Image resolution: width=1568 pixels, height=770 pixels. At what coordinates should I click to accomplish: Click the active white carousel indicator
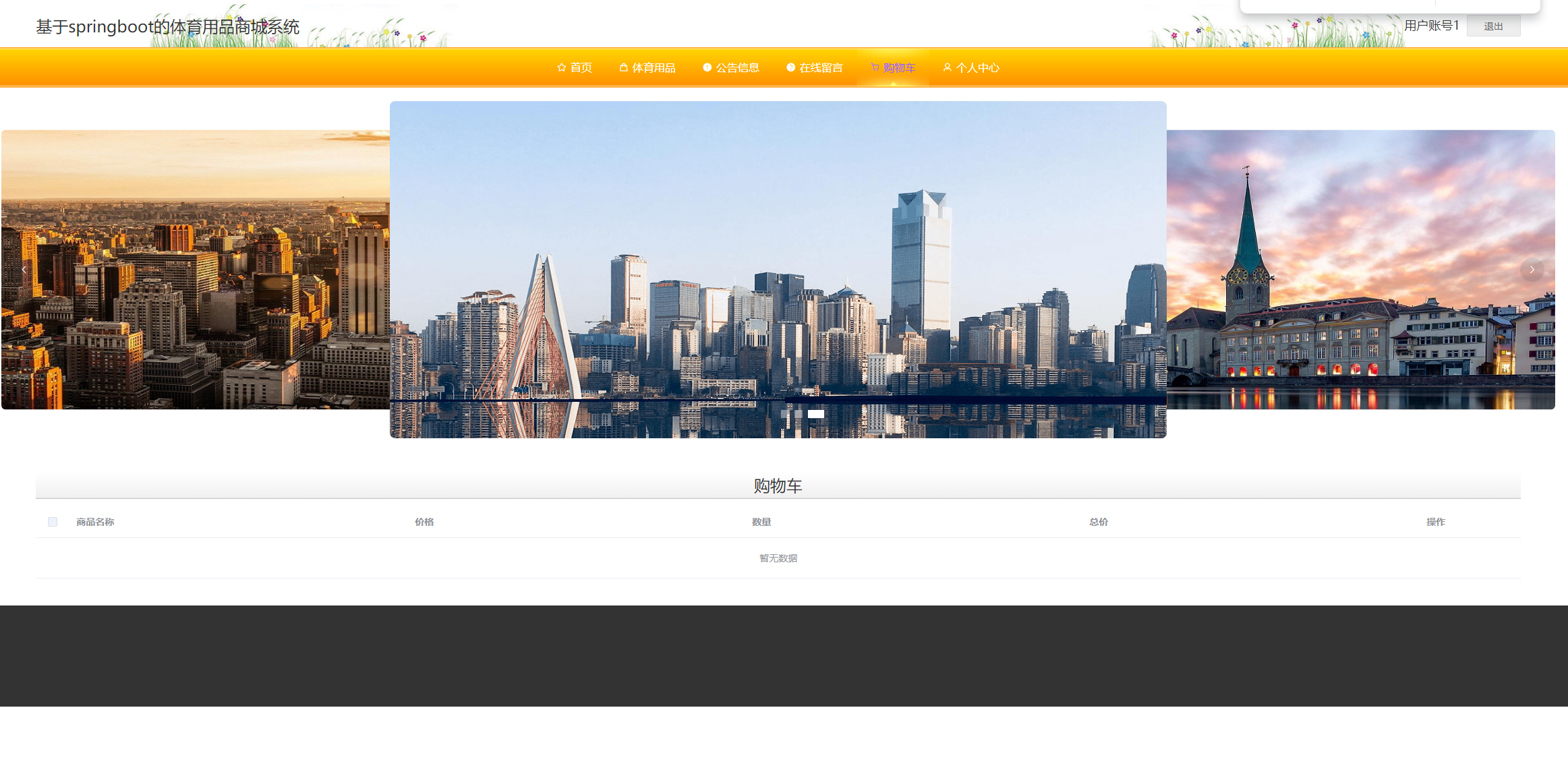coord(816,413)
